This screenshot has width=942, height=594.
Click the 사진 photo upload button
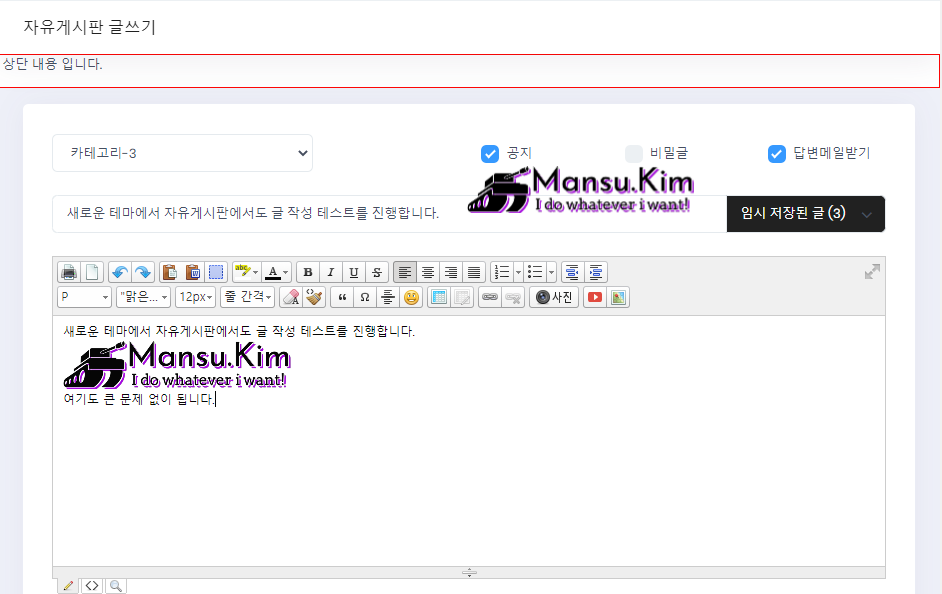tap(554, 297)
